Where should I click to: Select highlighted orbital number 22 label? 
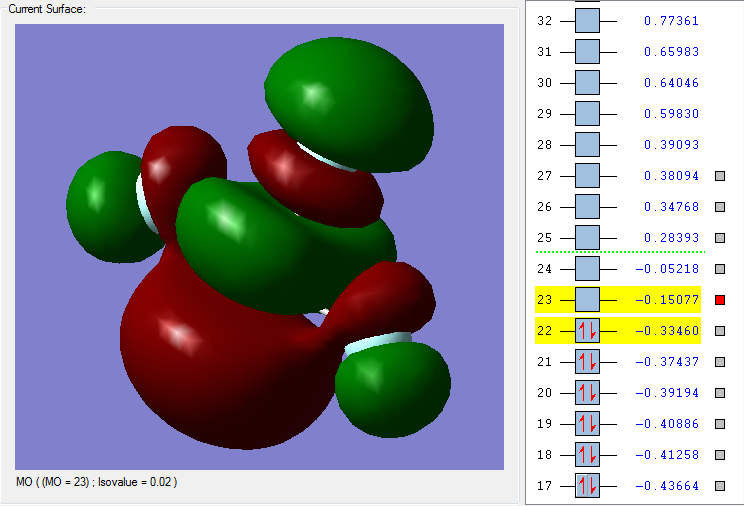(545, 331)
